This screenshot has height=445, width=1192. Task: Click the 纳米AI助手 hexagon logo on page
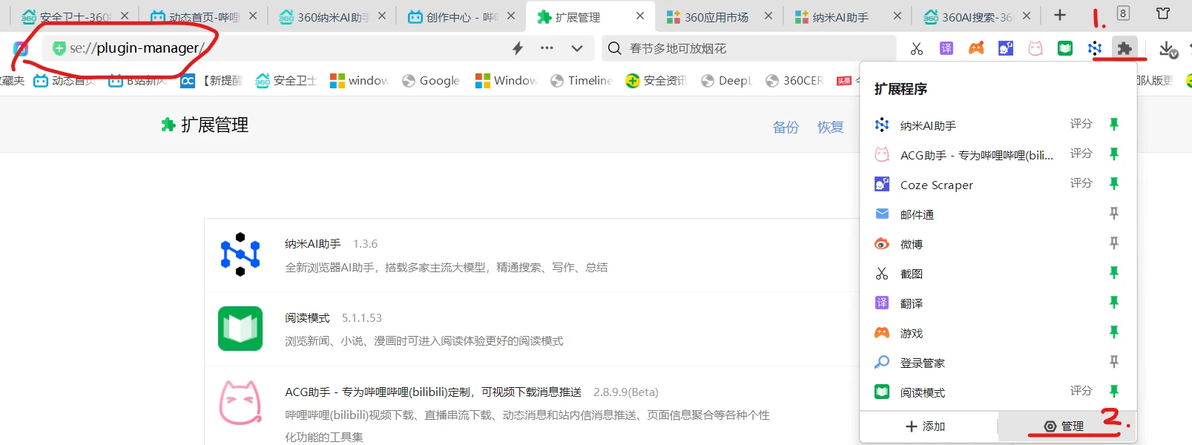click(240, 253)
